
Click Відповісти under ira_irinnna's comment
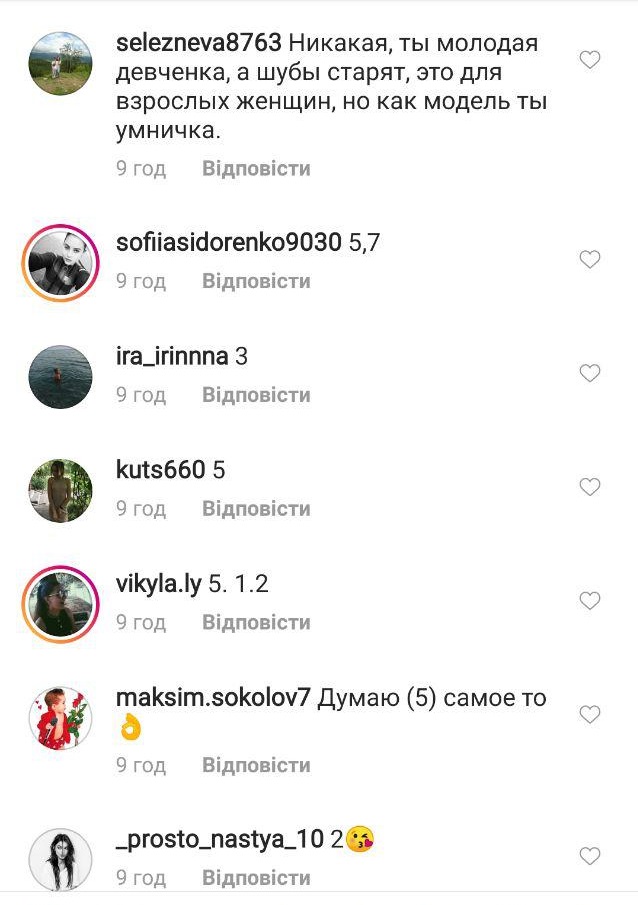click(x=256, y=395)
